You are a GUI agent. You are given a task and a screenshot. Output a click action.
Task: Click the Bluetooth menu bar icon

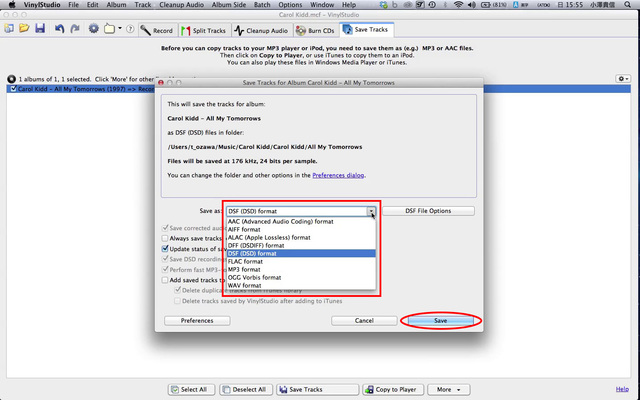pos(445,5)
